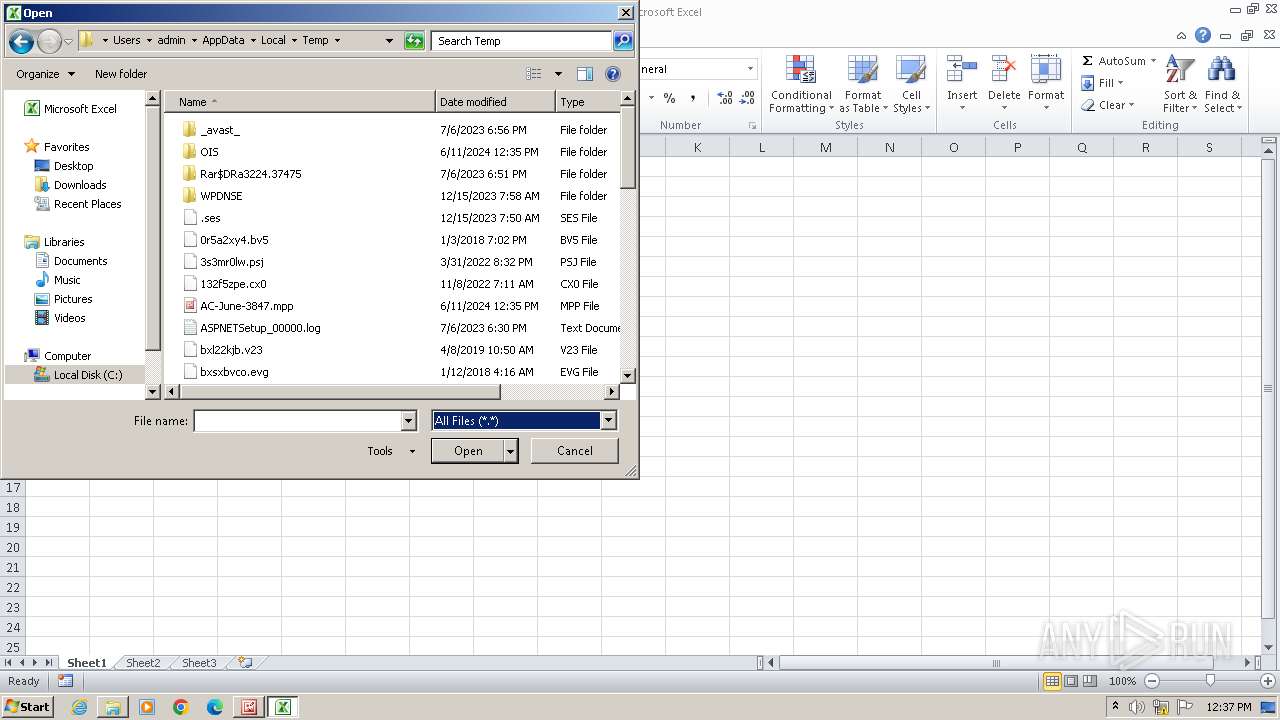The image size is (1280, 720).
Task: Sort by Name column header
Action: (x=300, y=102)
